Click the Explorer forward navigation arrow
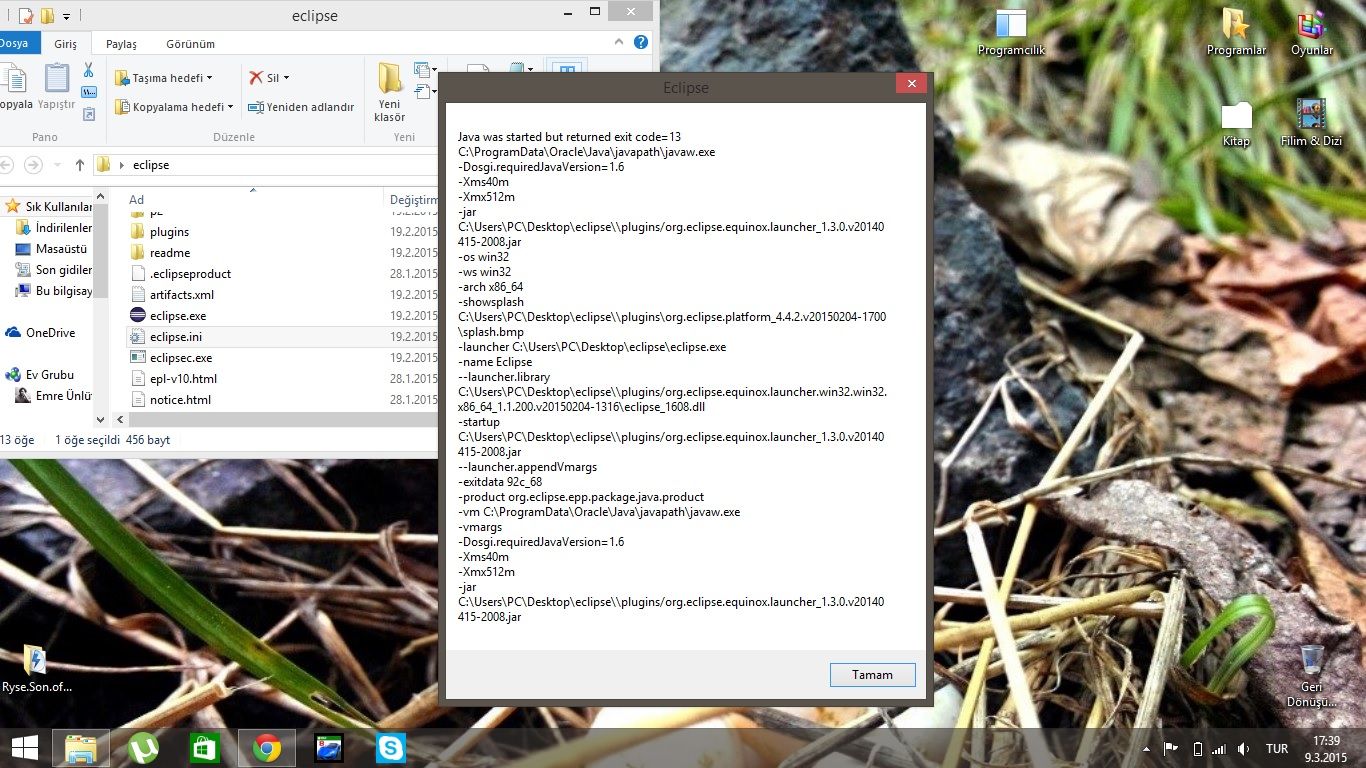 (x=34, y=165)
